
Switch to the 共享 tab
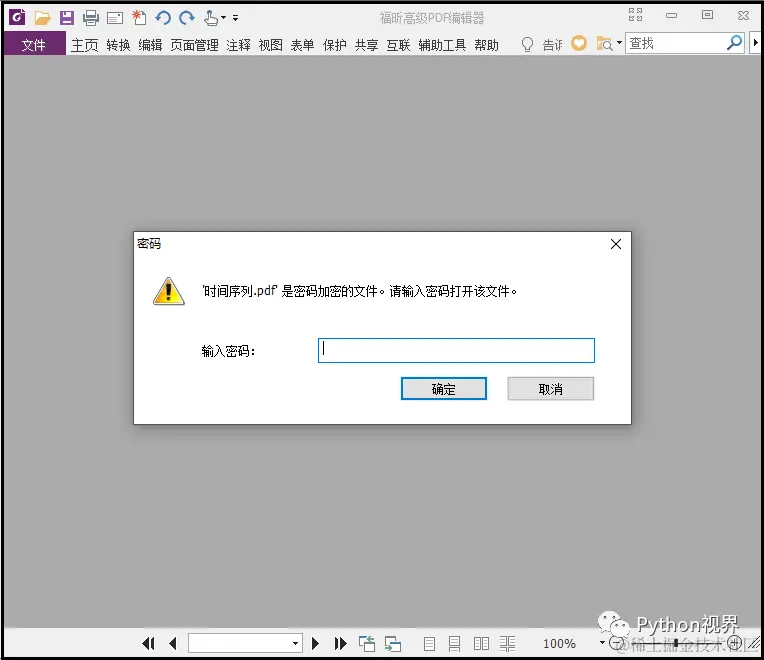click(366, 45)
